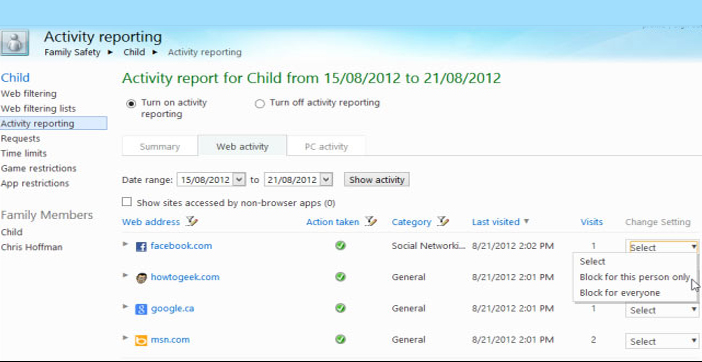Open Game restrictions in sidebar
Image resolution: width=702 pixels, height=362 pixels.
[39, 168]
